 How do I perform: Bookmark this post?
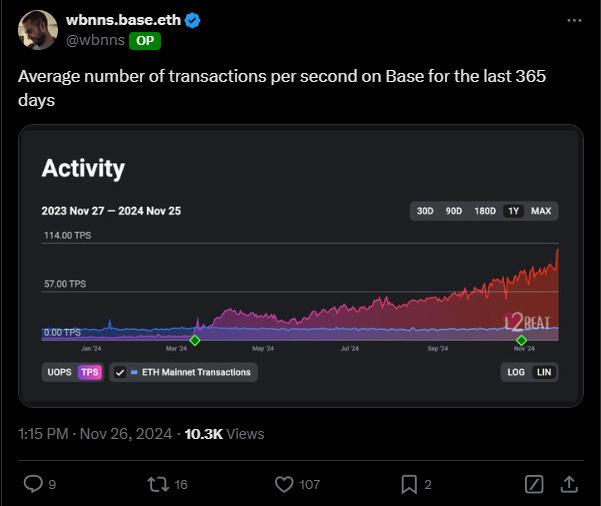pos(409,484)
